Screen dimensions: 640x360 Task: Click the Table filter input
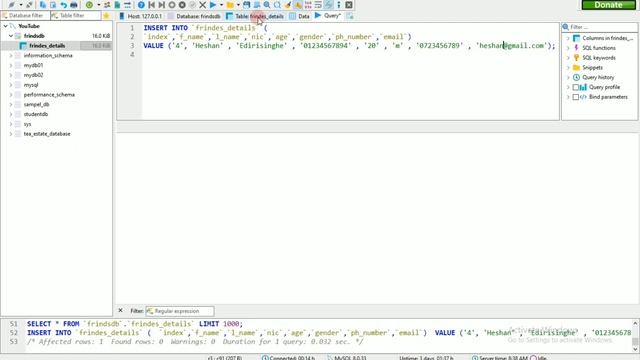pyautogui.click(x=76, y=16)
